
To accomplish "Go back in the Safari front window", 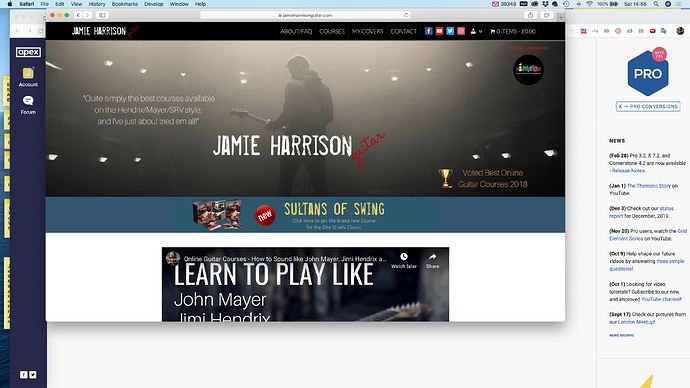I will click(78, 15).
